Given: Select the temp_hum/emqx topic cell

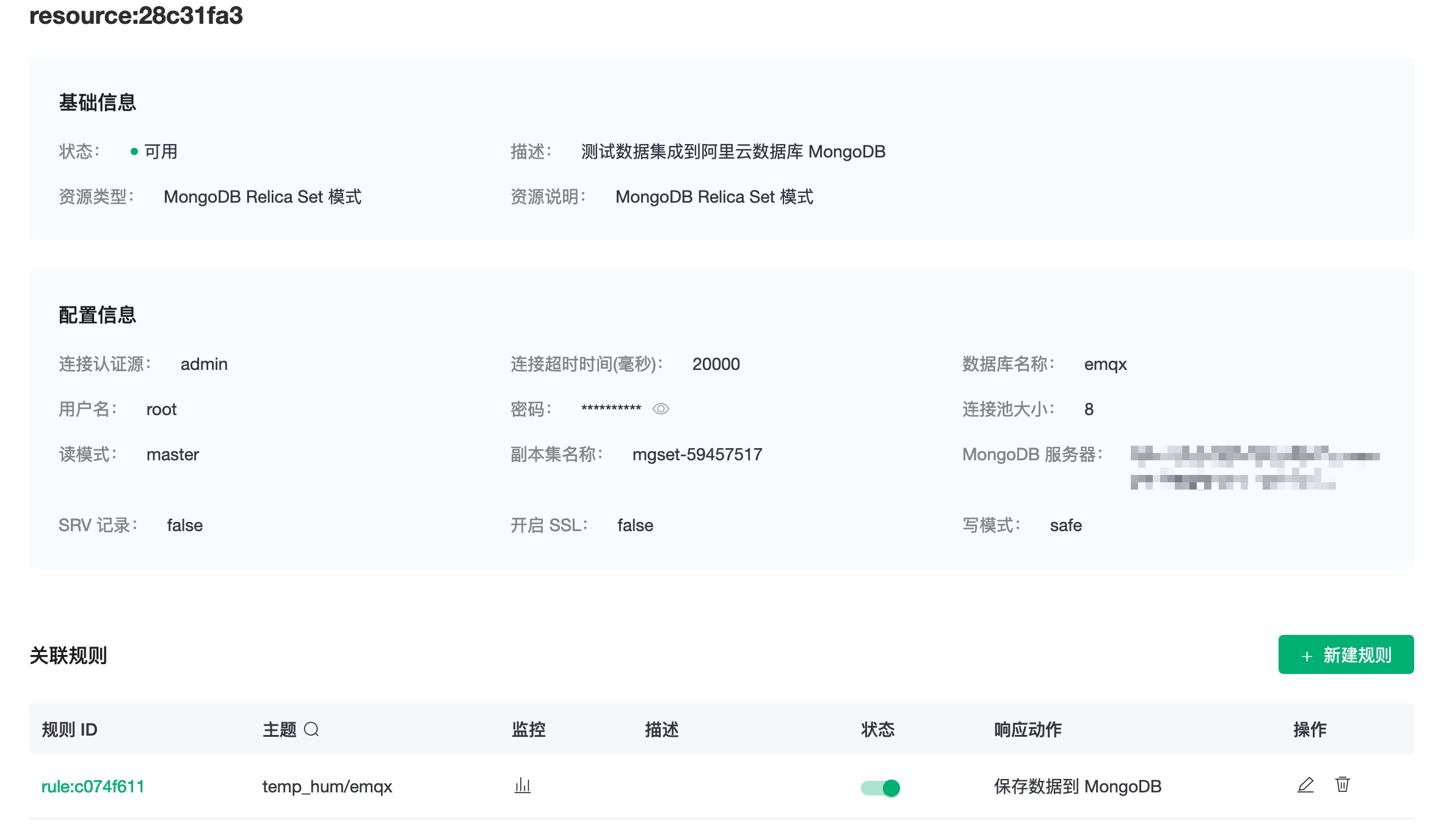Looking at the screenshot, I should [327, 786].
